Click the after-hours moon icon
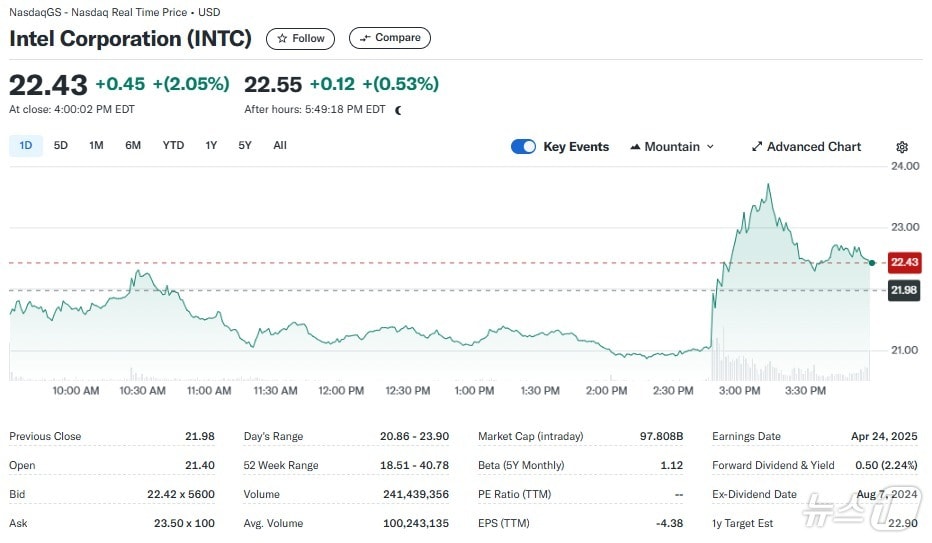Screen dimensions: 932x543 pos(398,110)
